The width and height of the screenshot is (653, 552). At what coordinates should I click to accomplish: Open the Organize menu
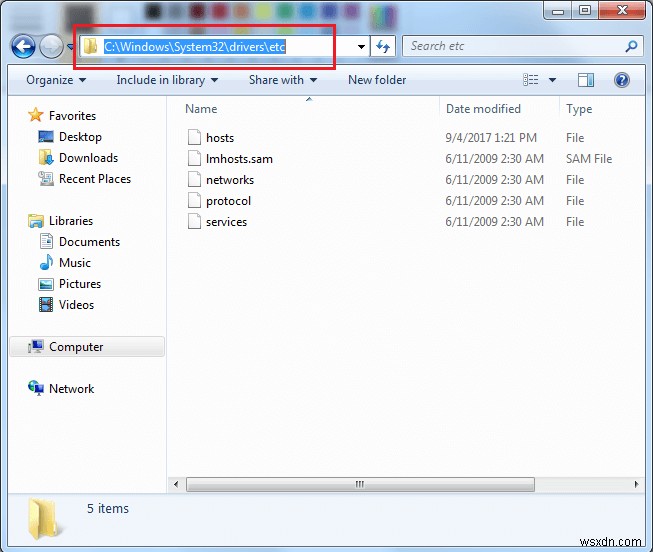56,80
